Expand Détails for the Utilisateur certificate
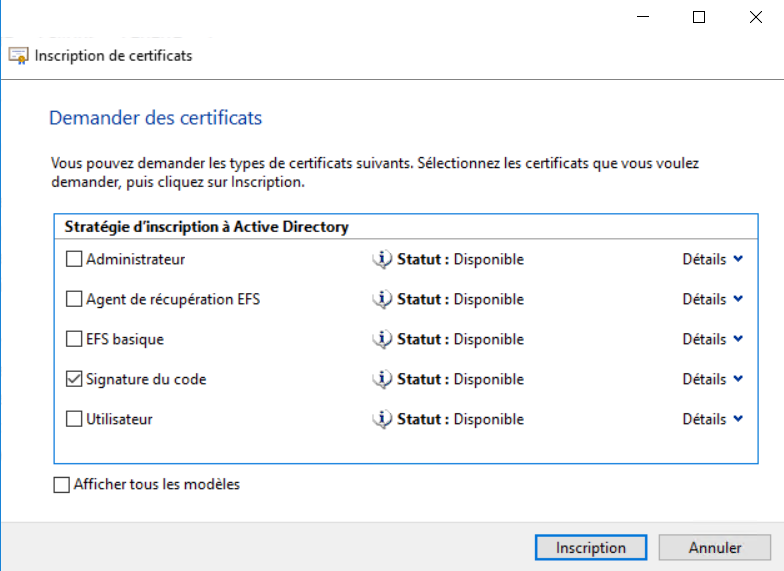Screen dimensions: 784x571 coord(713,419)
